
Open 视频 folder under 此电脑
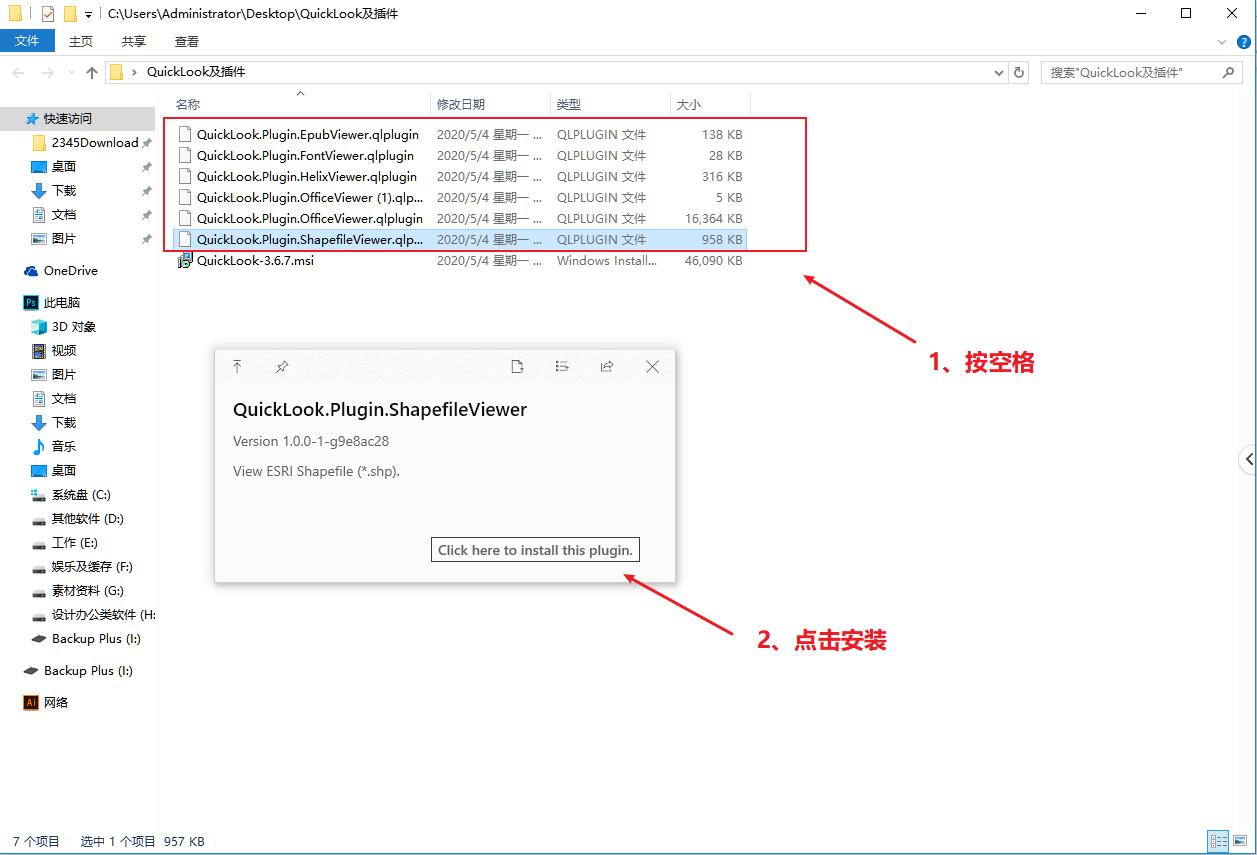click(64, 350)
